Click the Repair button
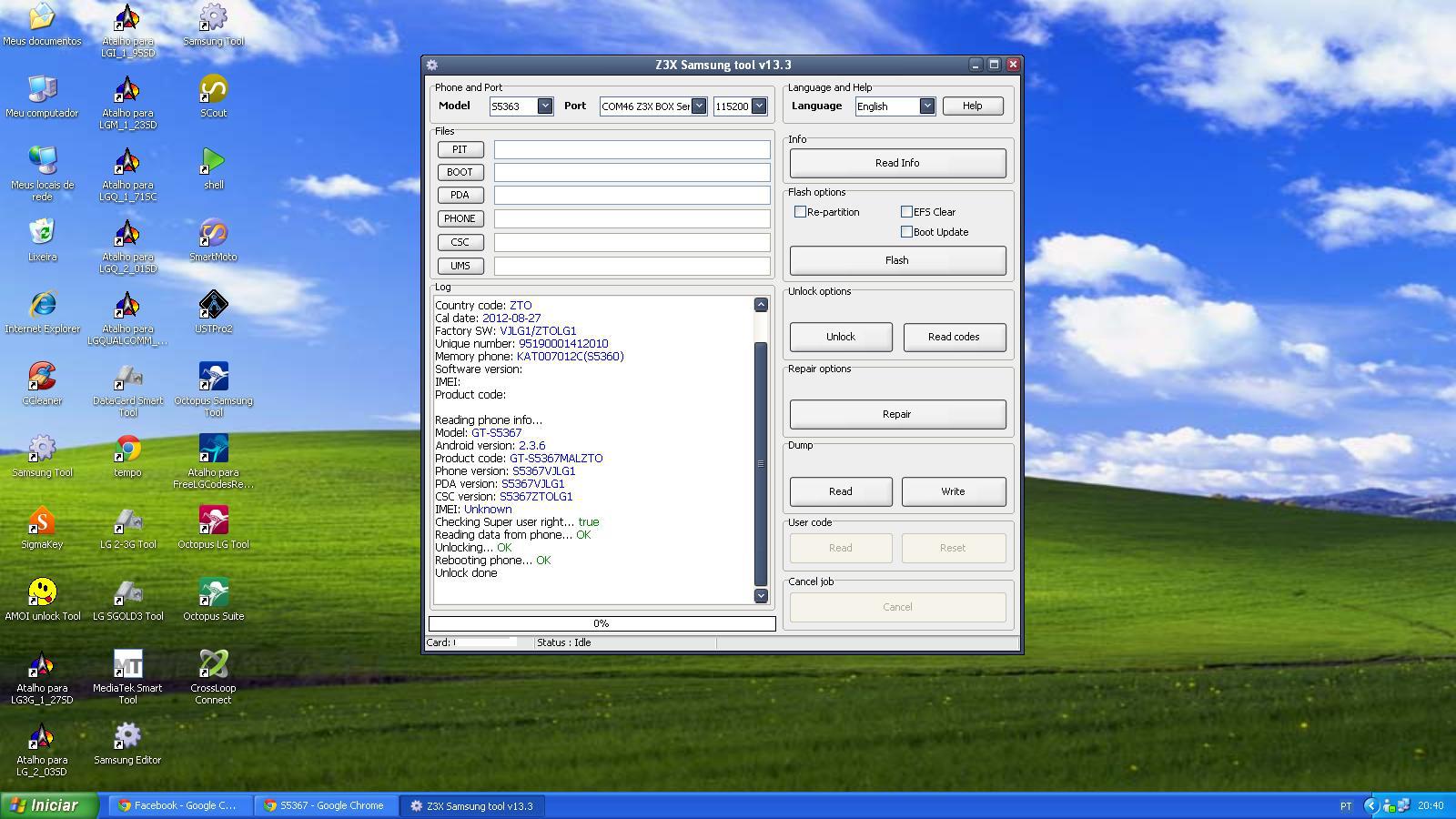This screenshot has height=819, width=1456. pos(897,414)
